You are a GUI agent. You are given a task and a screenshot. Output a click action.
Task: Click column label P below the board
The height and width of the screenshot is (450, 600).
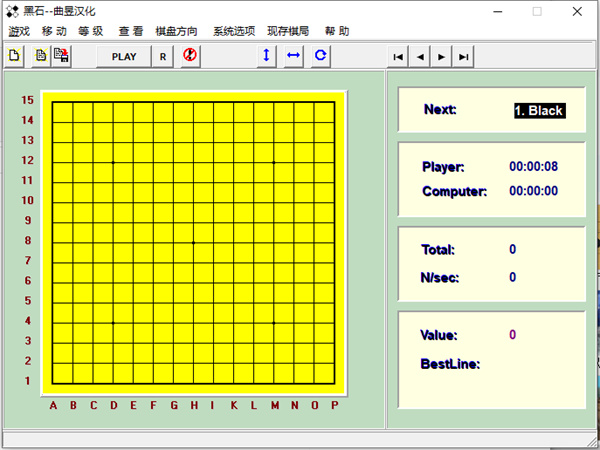pyautogui.click(x=334, y=405)
